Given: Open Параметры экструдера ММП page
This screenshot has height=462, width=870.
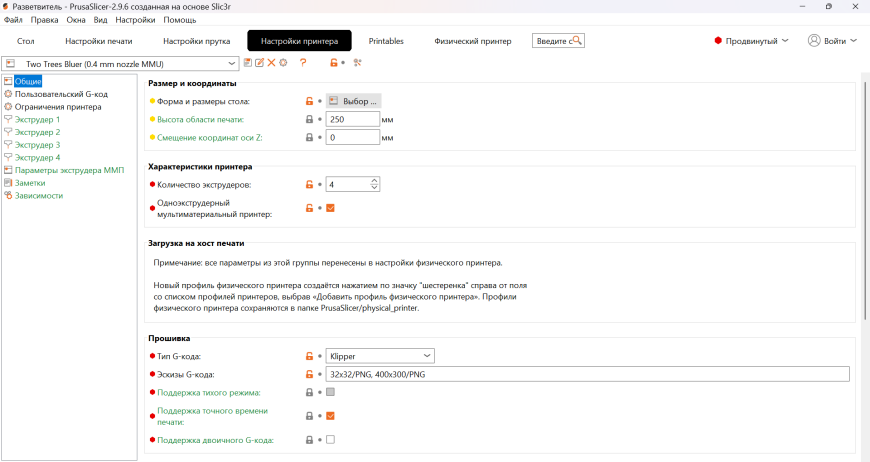Looking at the screenshot, I should (69, 170).
